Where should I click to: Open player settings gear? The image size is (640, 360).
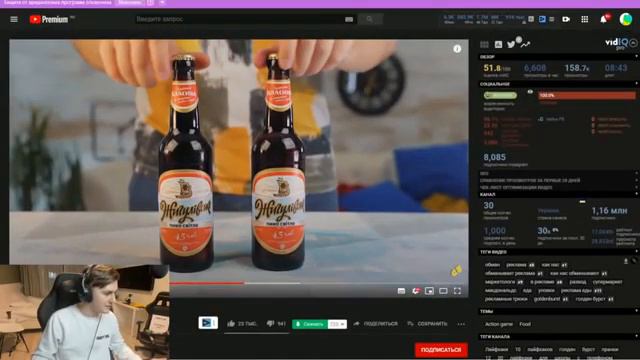pyautogui.click(x=416, y=291)
